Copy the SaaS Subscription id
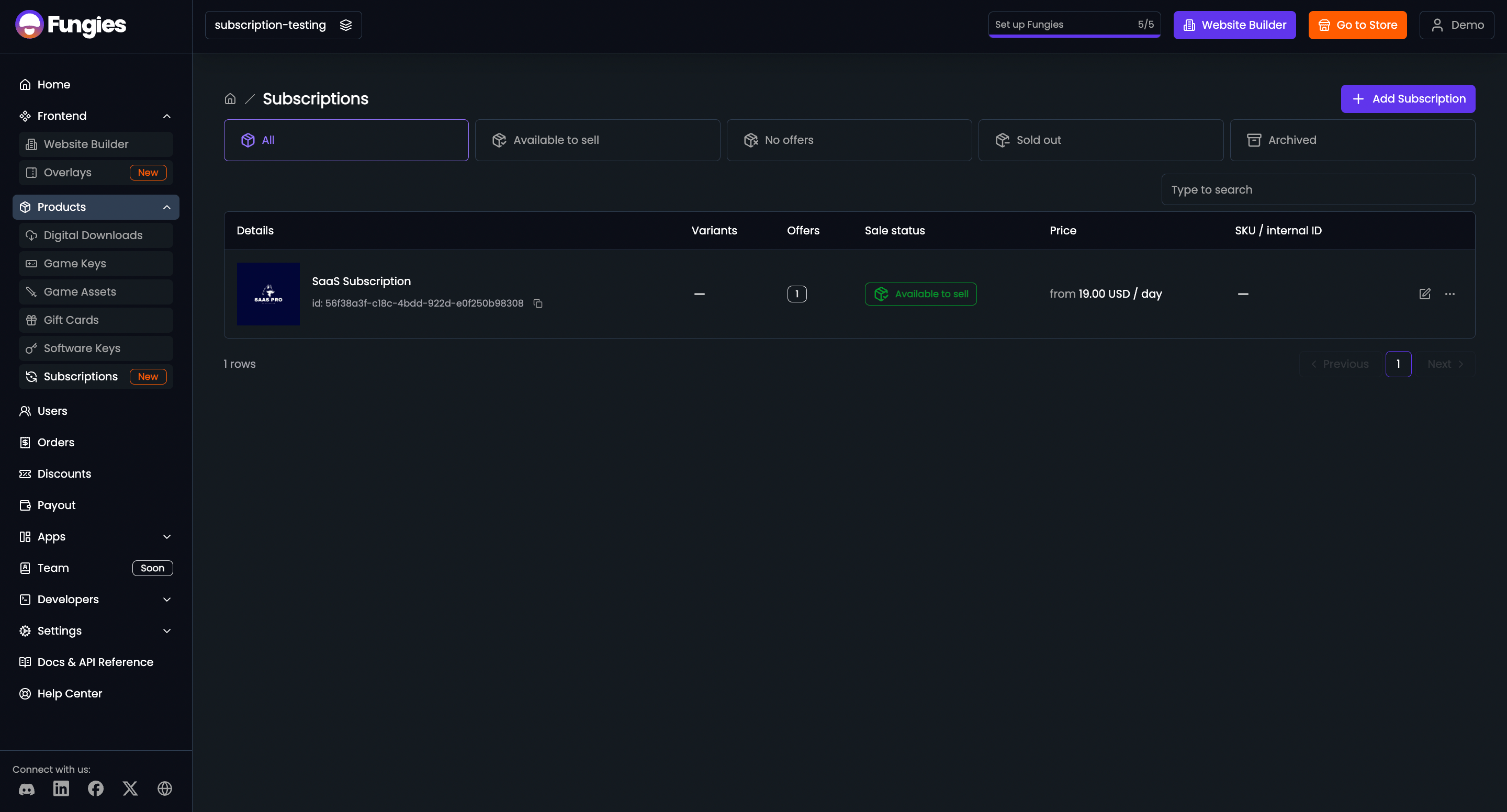 point(537,303)
